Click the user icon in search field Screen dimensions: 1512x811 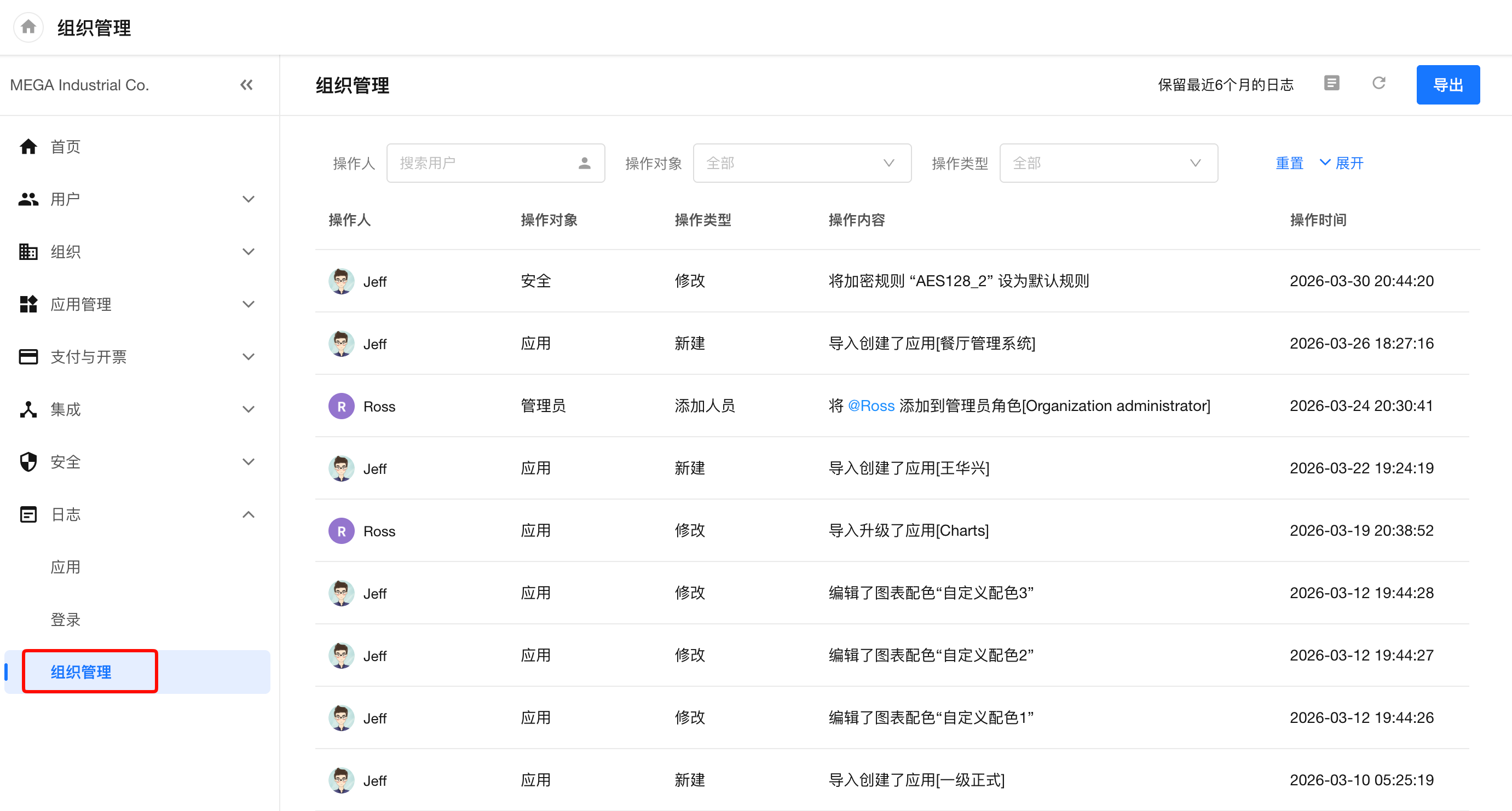(584, 163)
